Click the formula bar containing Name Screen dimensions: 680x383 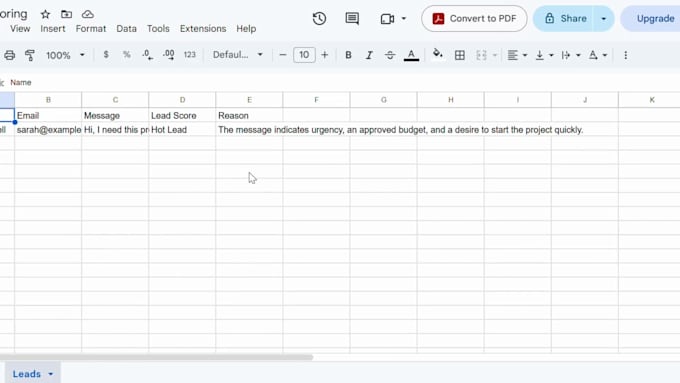[343, 82]
